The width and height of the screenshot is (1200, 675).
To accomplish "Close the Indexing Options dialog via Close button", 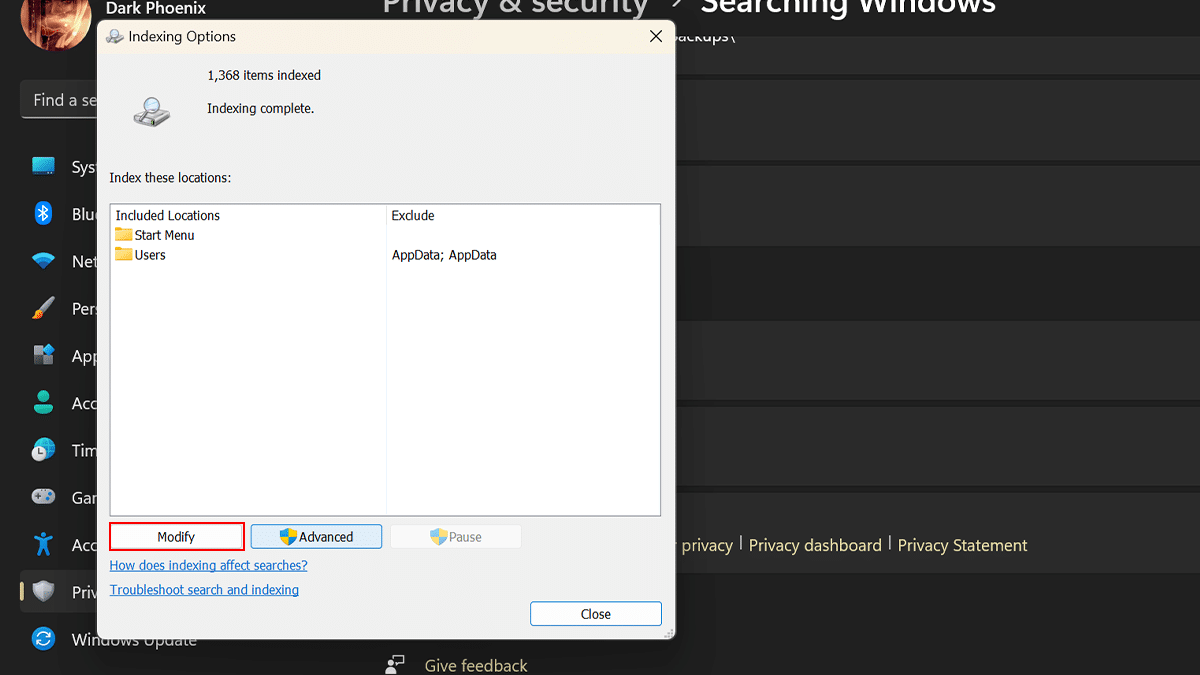I will [x=595, y=614].
